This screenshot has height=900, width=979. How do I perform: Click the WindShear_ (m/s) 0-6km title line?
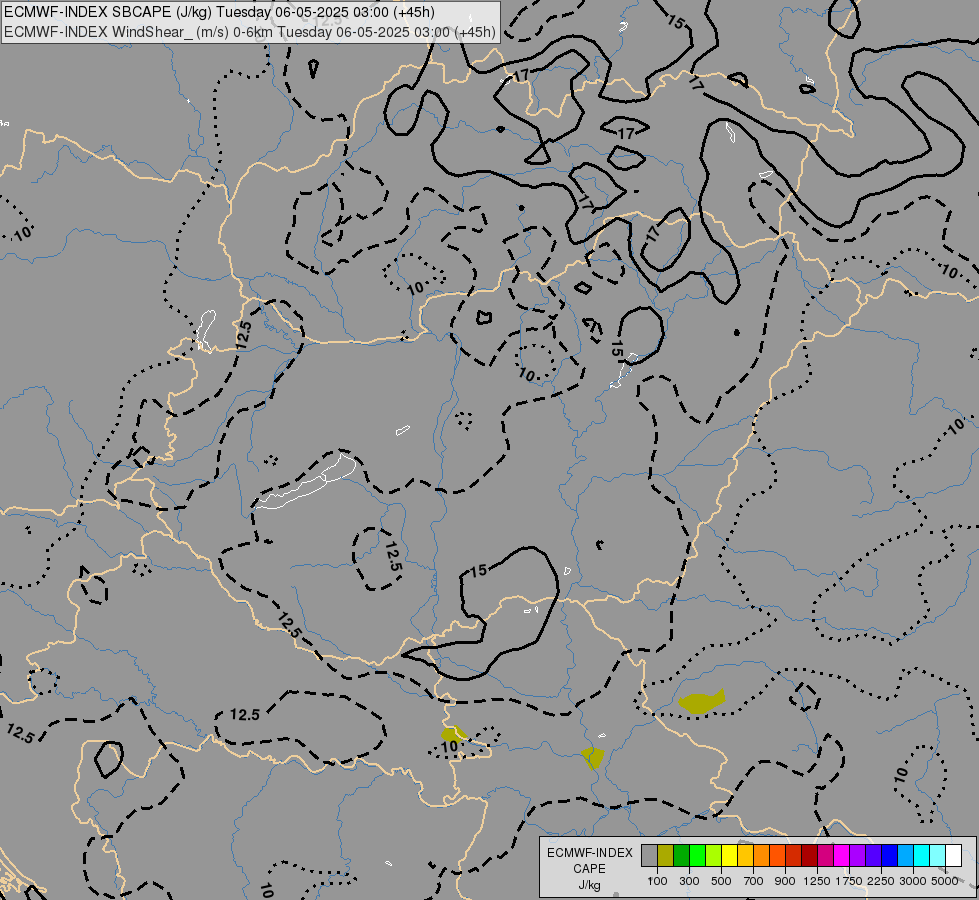pyautogui.click(x=250, y=32)
